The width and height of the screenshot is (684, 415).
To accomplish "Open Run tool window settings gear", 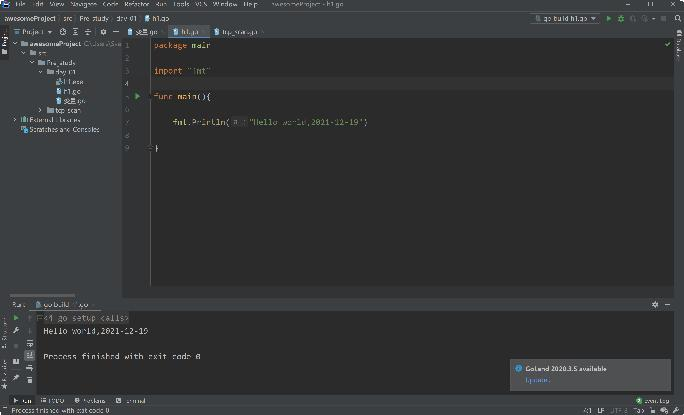I will 655,303.
